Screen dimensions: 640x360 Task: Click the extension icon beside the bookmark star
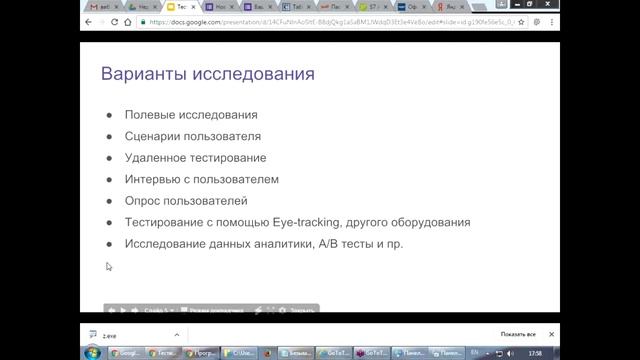pos(537,22)
